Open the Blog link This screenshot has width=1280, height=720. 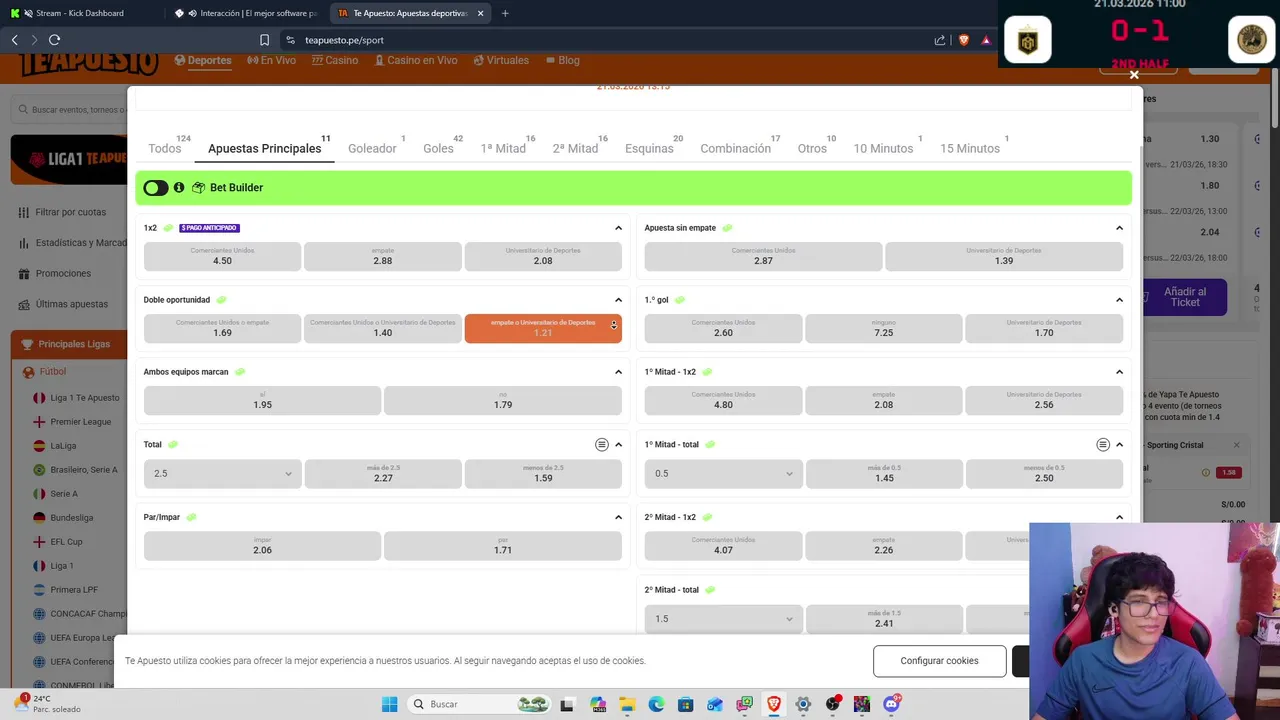coord(562,60)
